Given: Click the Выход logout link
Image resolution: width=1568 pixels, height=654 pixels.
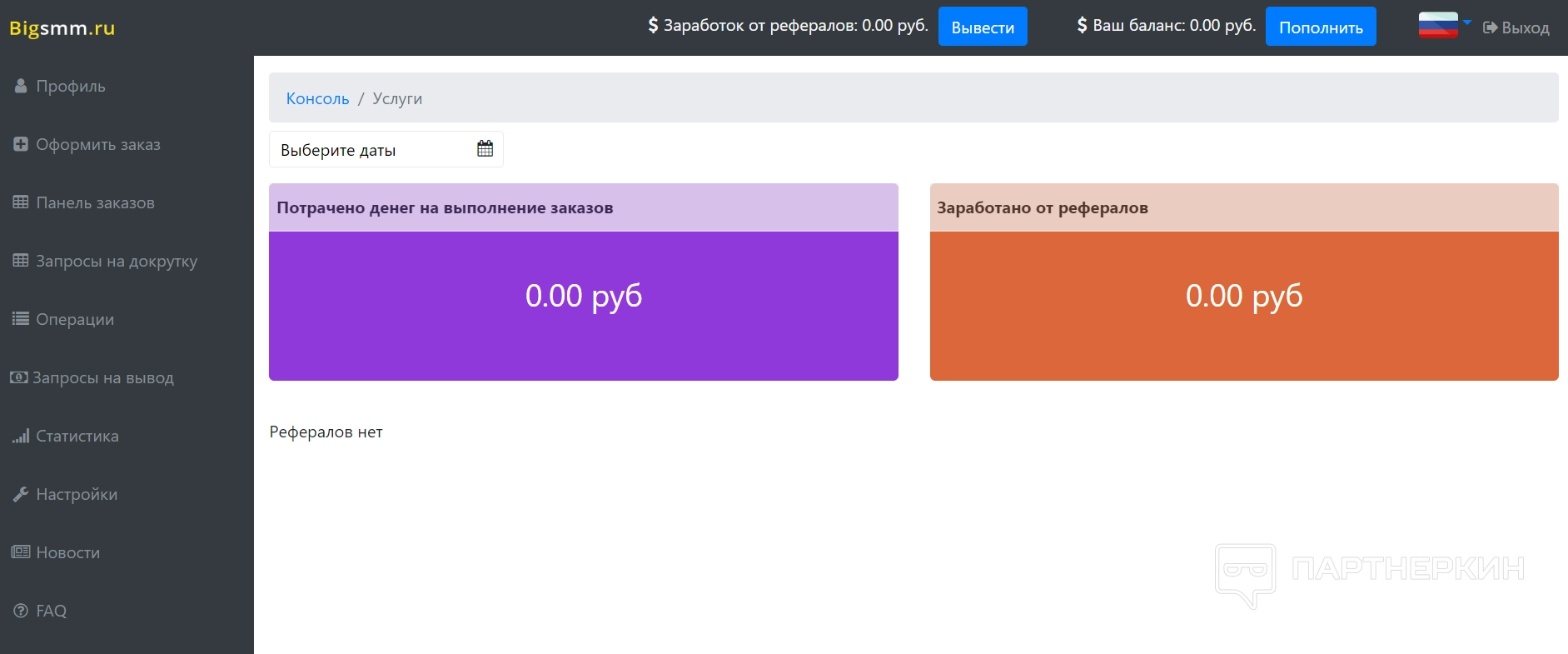Looking at the screenshot, I should (x=1516, y=27).
